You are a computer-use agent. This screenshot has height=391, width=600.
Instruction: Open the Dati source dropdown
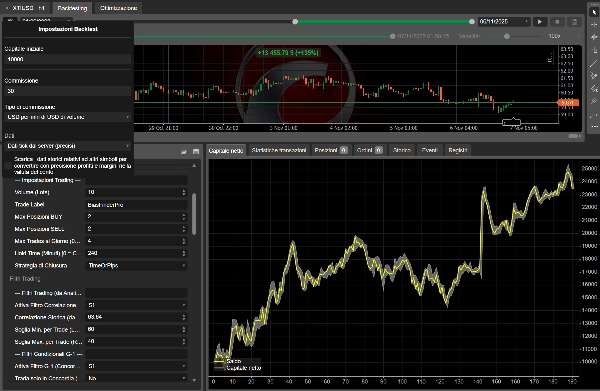coord(67,146)
